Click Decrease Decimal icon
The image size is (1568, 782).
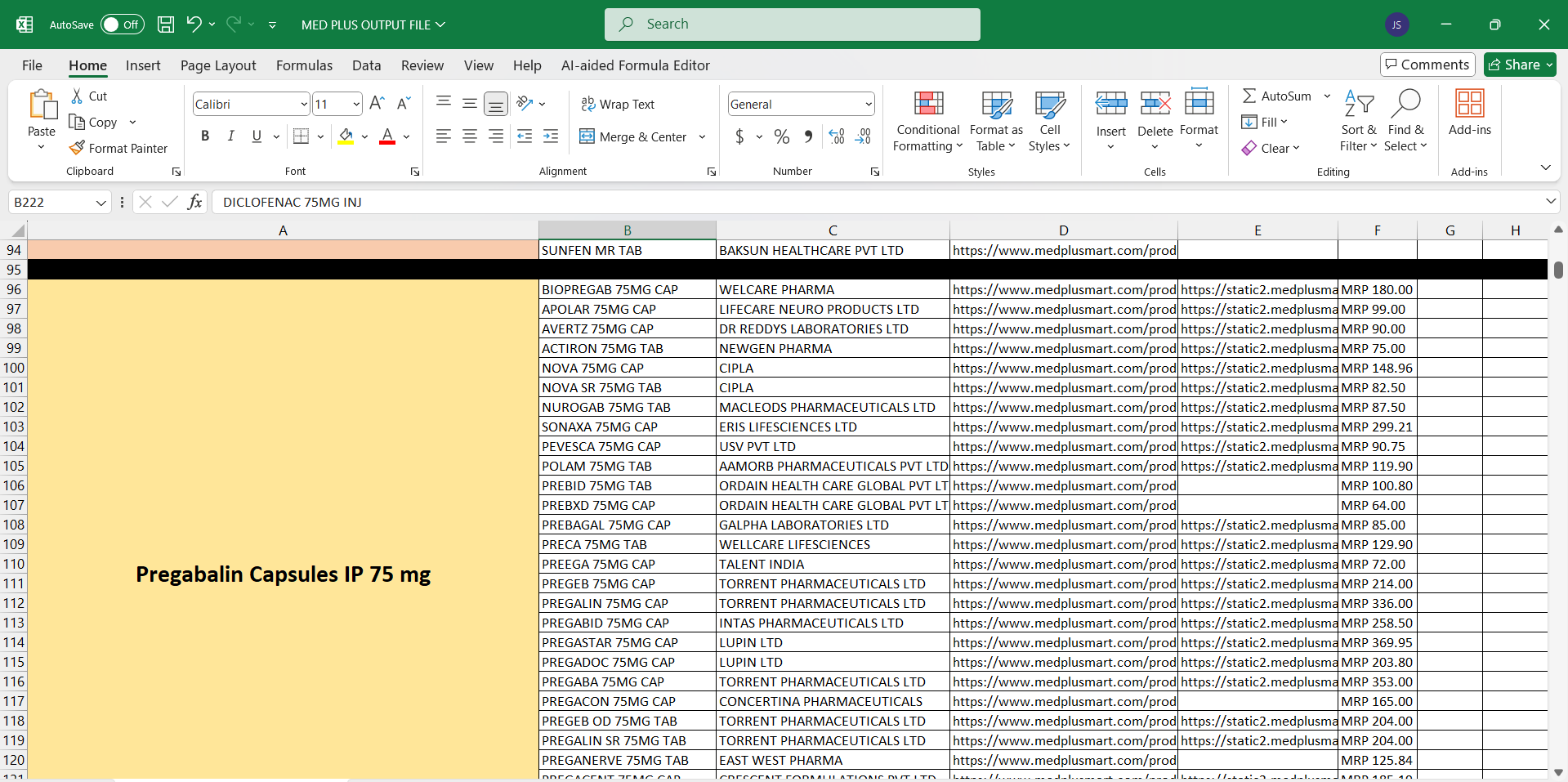click(863, 136)
